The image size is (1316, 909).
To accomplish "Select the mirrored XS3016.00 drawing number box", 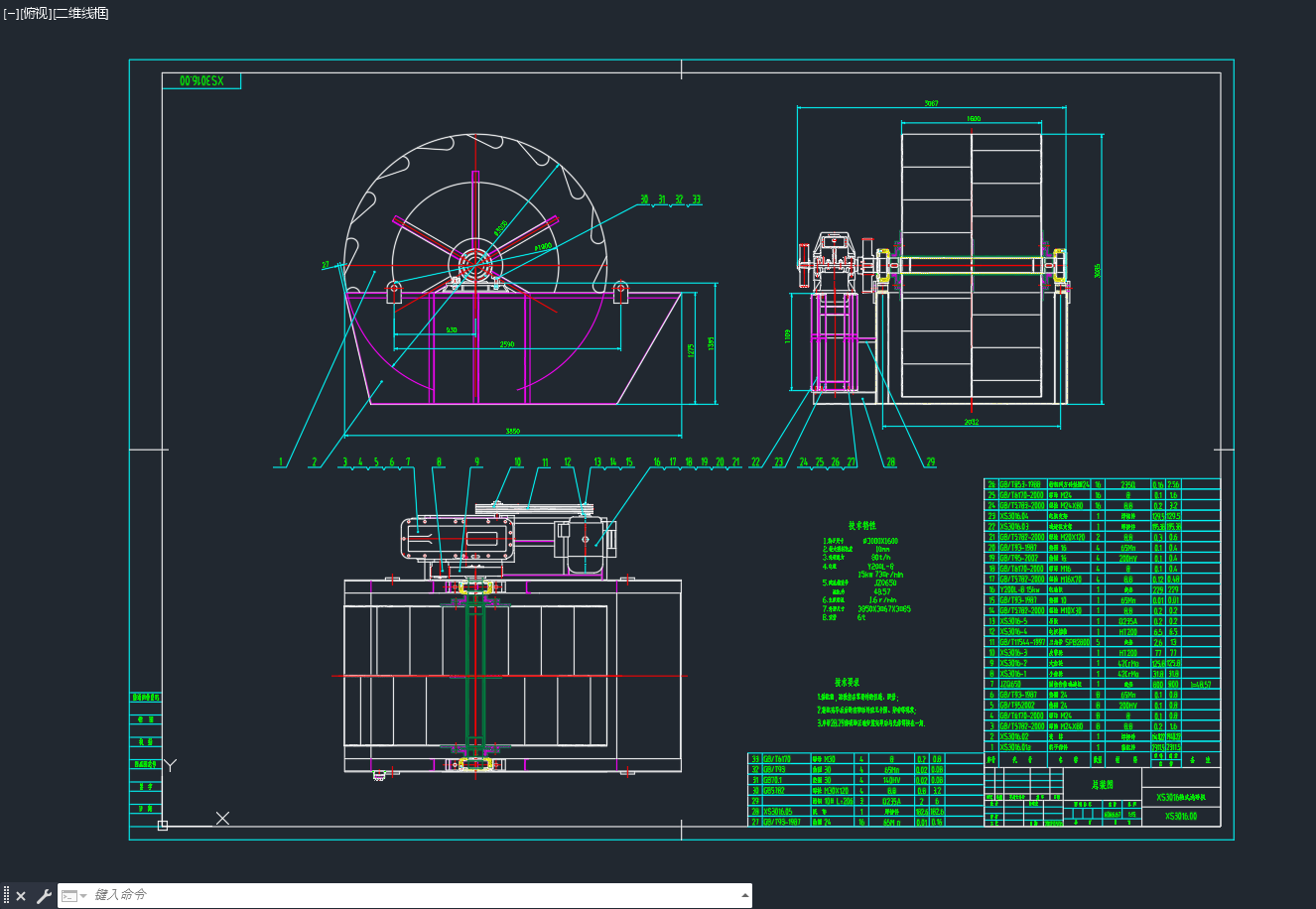I will tap(201, 80).
